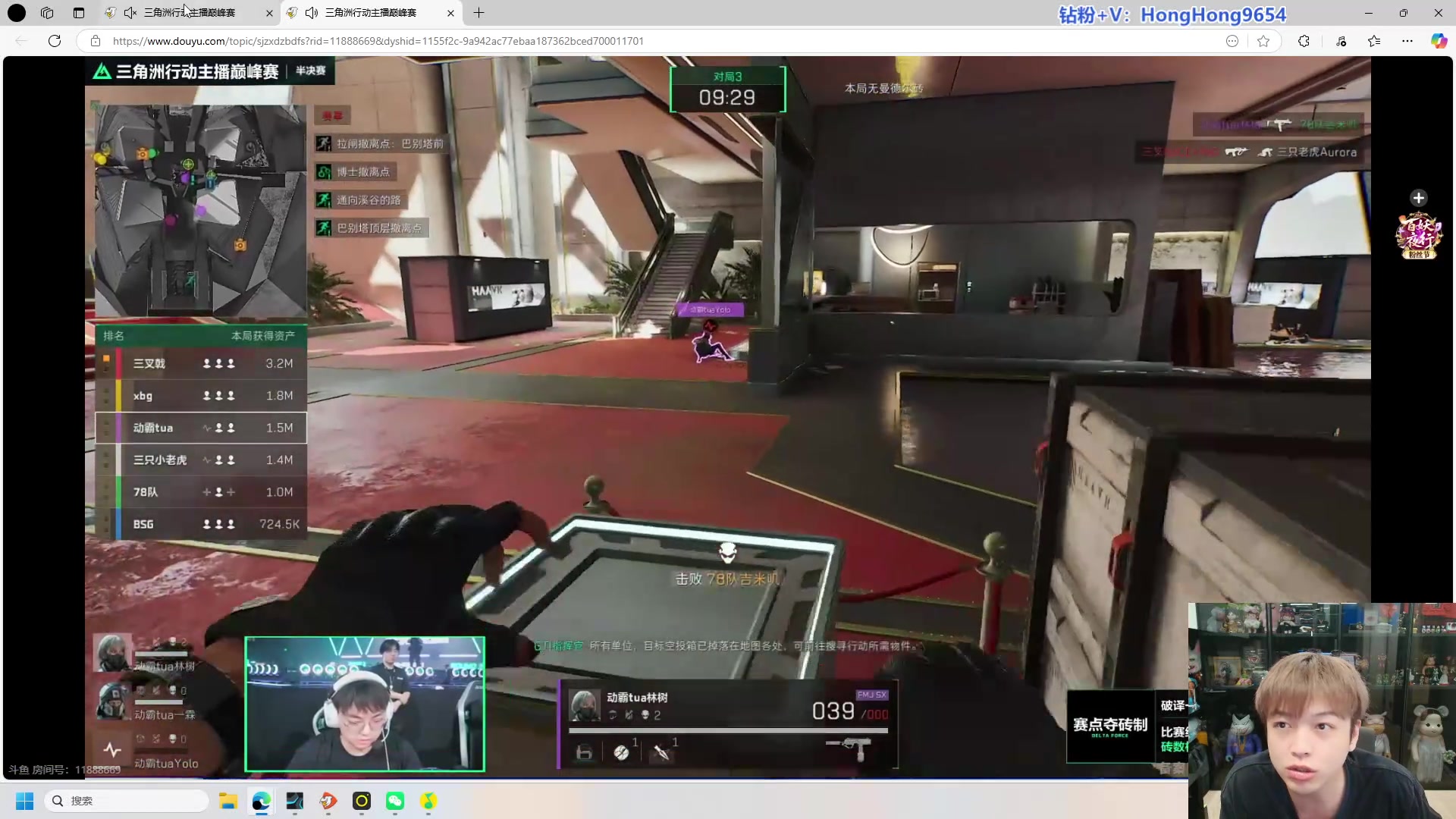Open the browser extensions icon
1456x819 pixels.
(1304, 41)
